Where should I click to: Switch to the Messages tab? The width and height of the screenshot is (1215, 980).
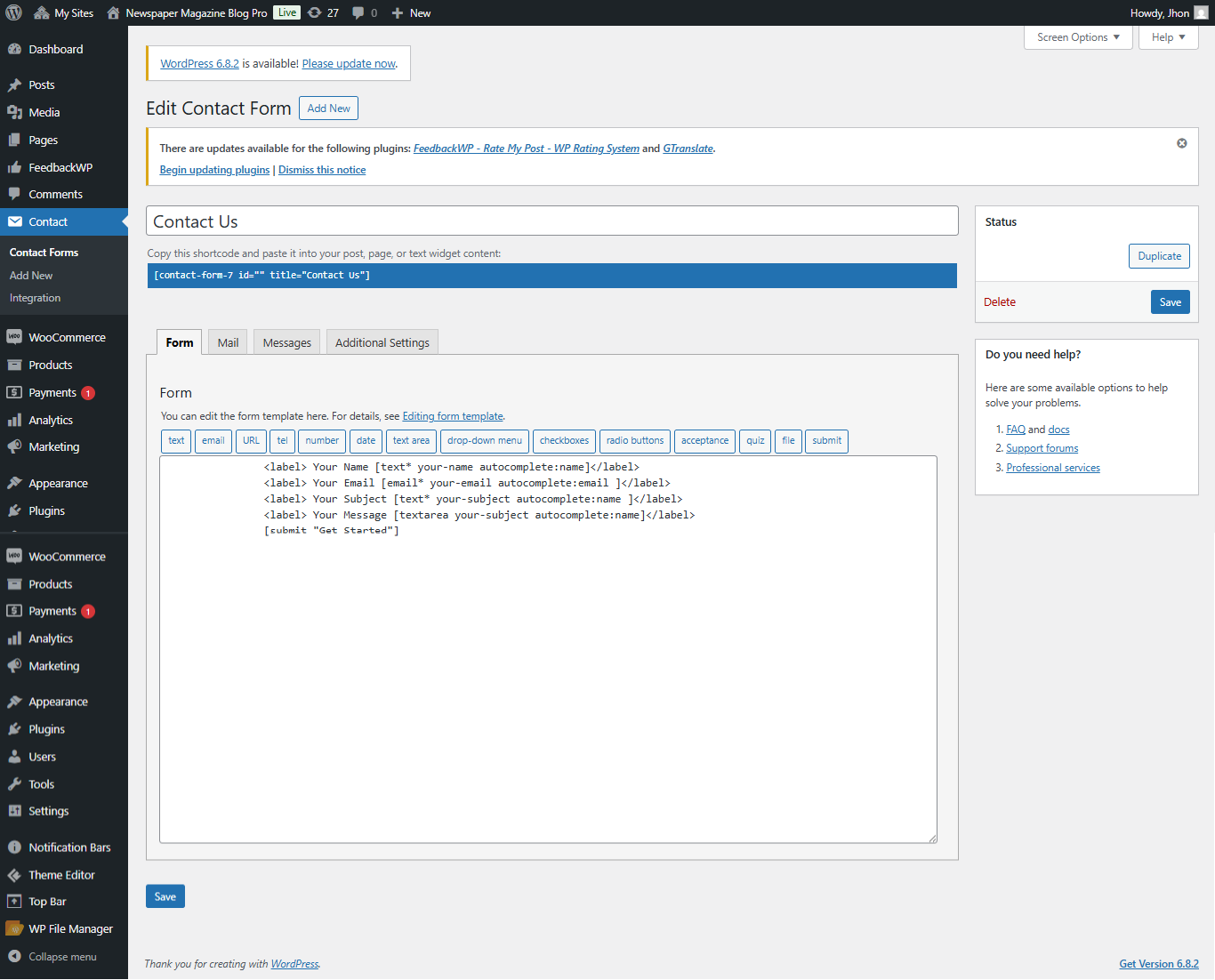(286, 342)
